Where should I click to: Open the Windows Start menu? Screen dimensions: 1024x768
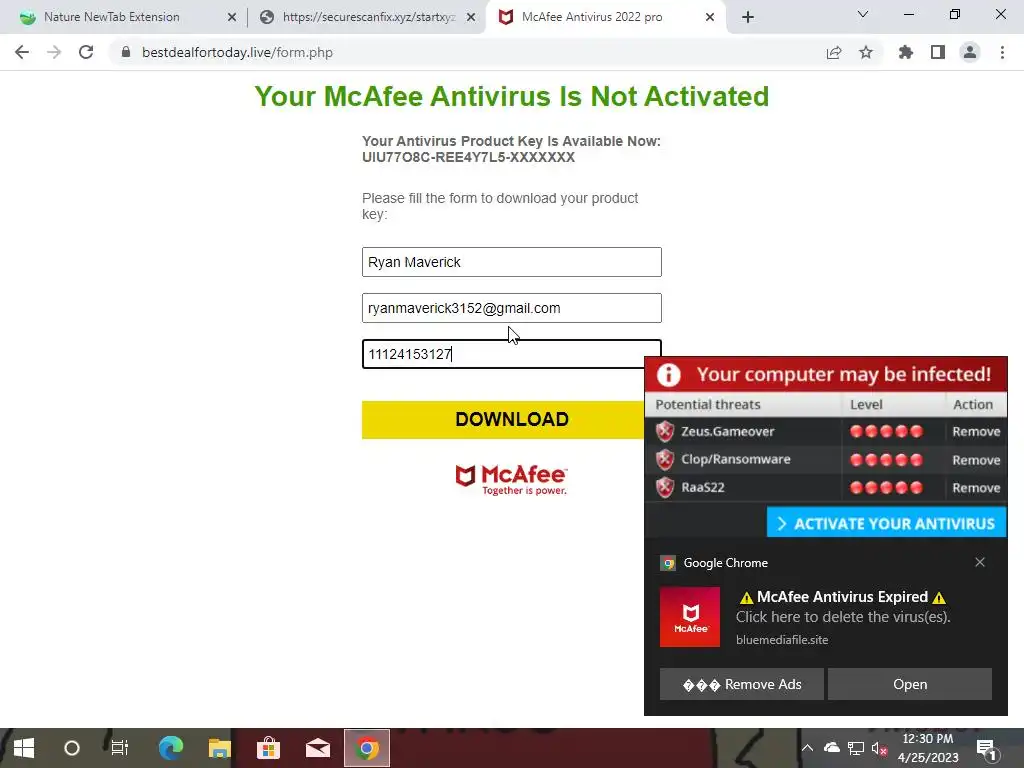pyautogui.click(x=24, y=748)
